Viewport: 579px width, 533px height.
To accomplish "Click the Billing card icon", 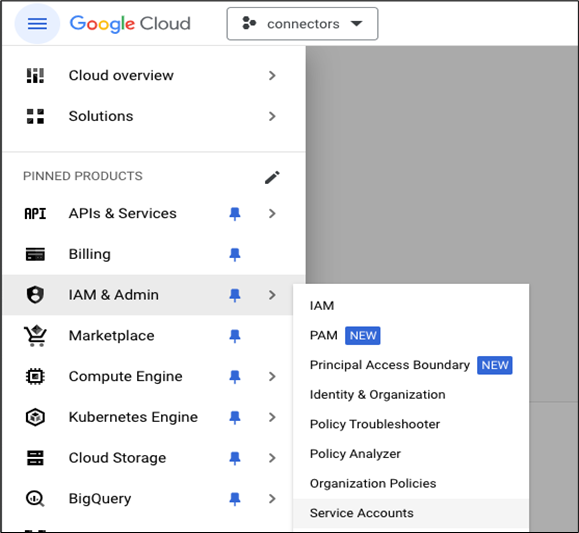I will coord(35,254).
